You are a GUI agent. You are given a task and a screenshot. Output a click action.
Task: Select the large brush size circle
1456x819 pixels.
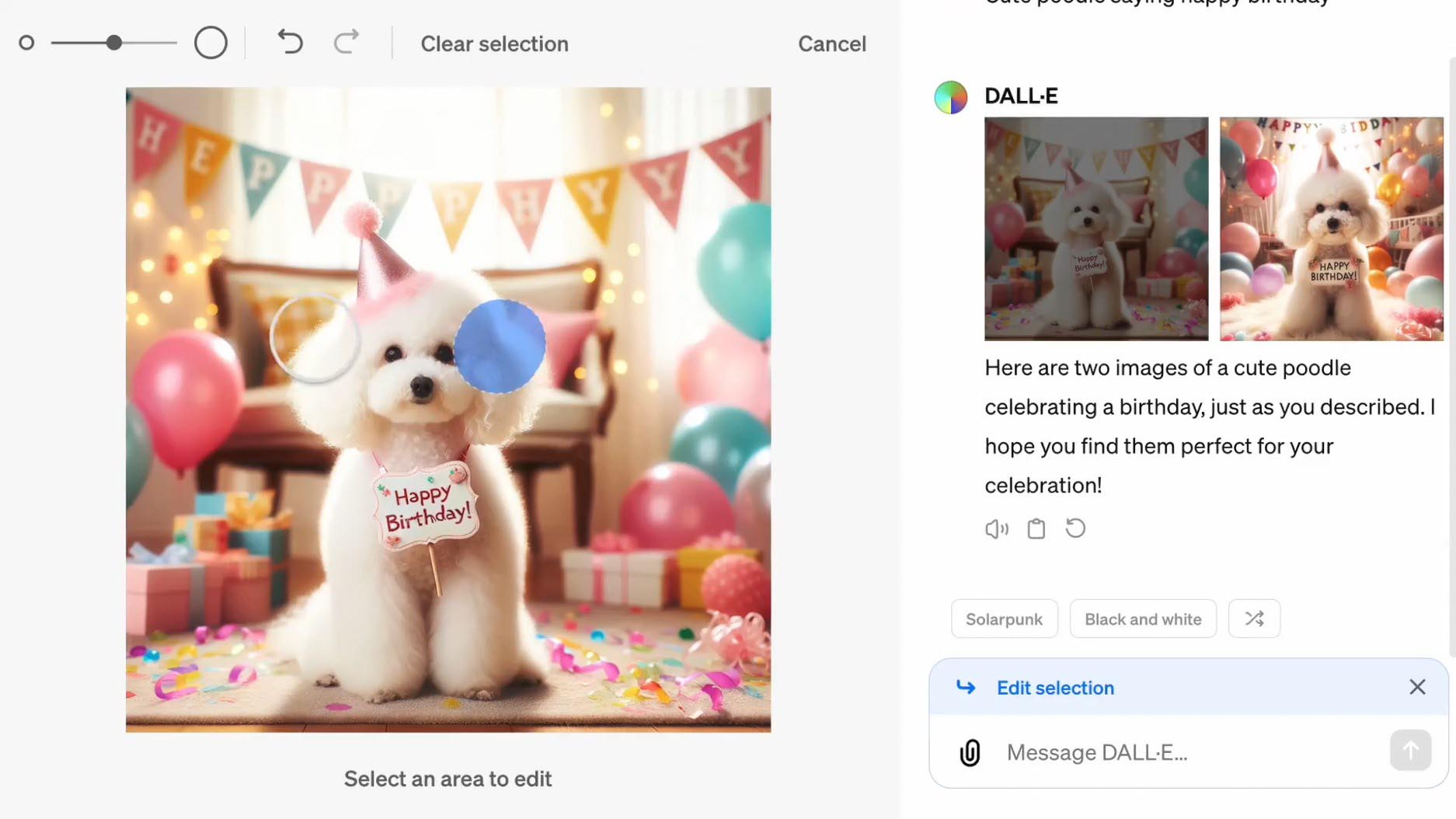pyautogui.click(x=211, y=43)
